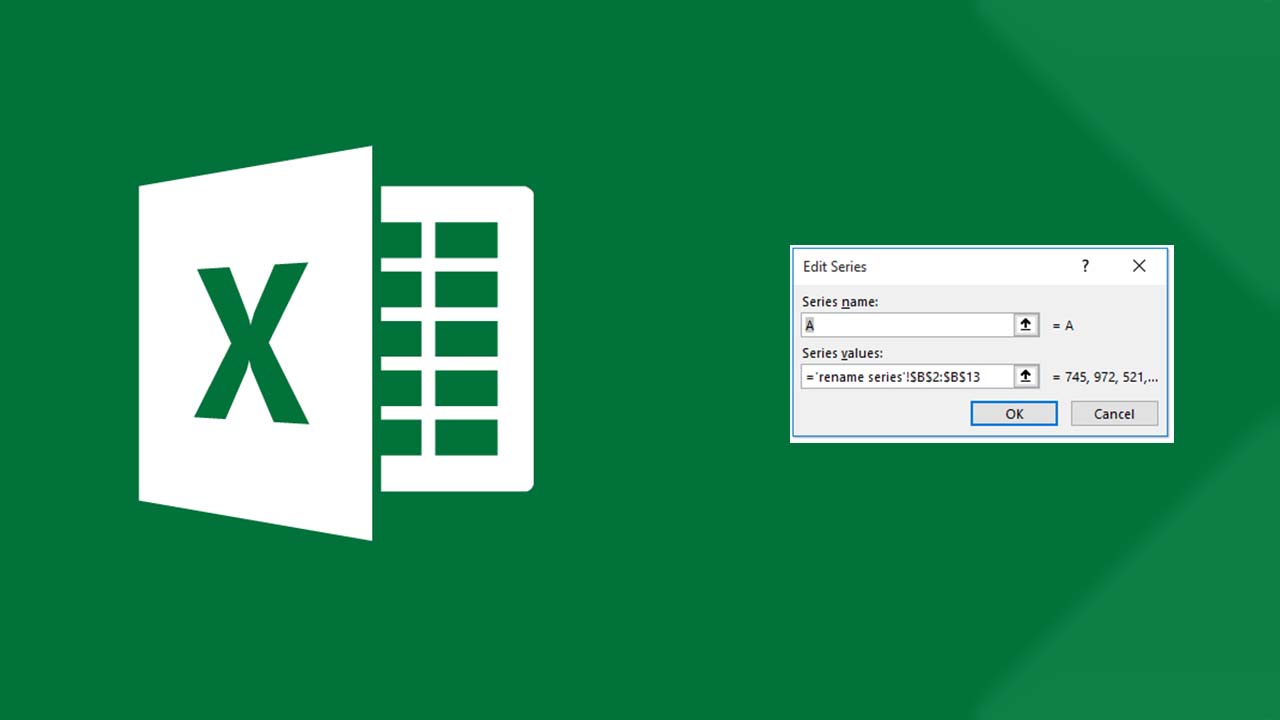Collapse dialog via Series values range selector icon

click(x=1026, y=377)
